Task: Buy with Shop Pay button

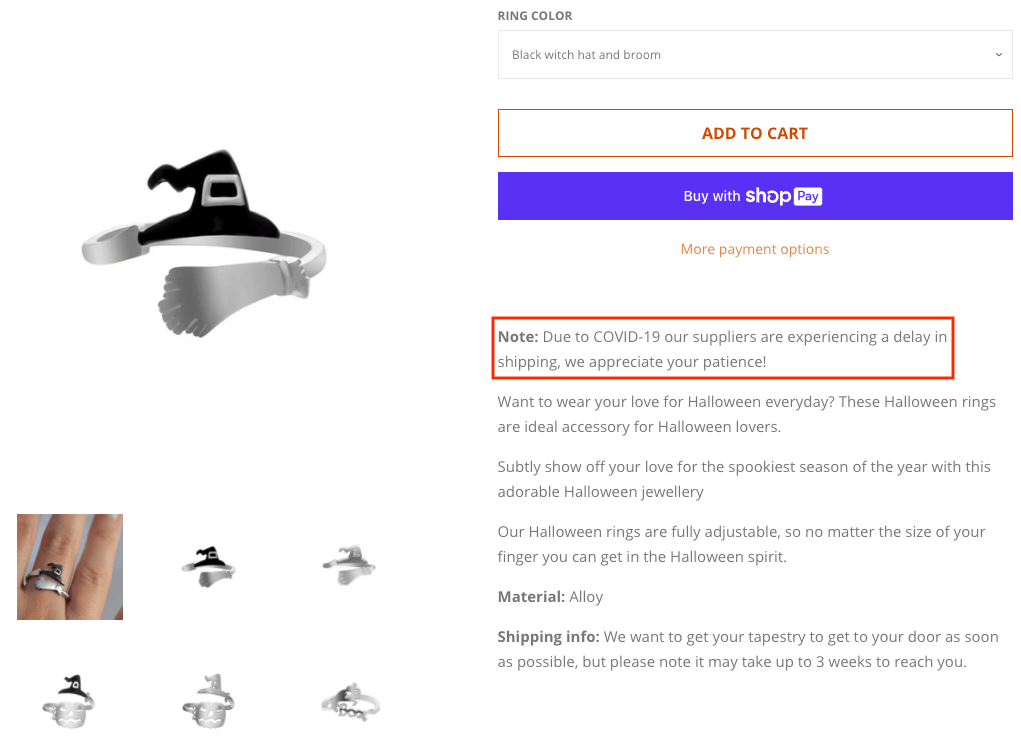Action: (x=755, y=196)
